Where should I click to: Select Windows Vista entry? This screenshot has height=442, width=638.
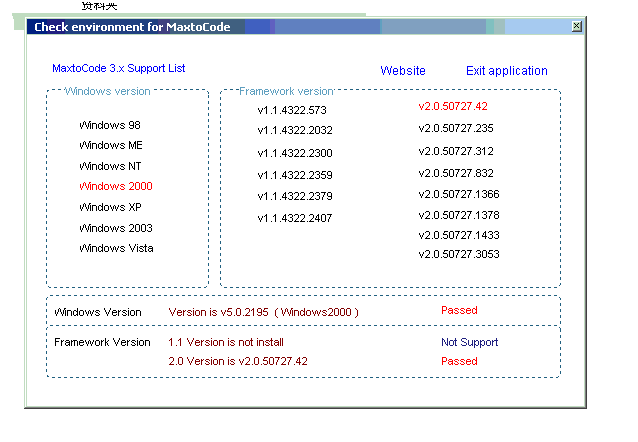pos(116,248)
